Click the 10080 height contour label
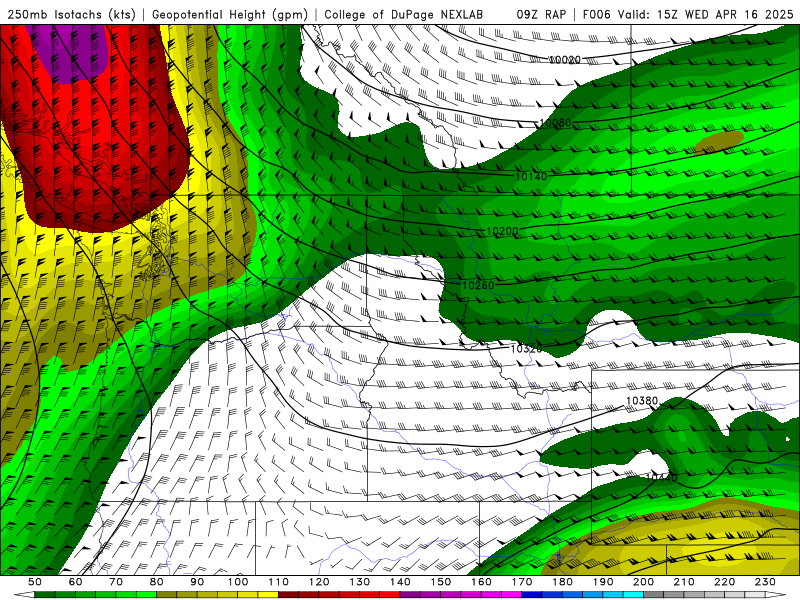This screenshot has height=600, width=800. [556, 122]
